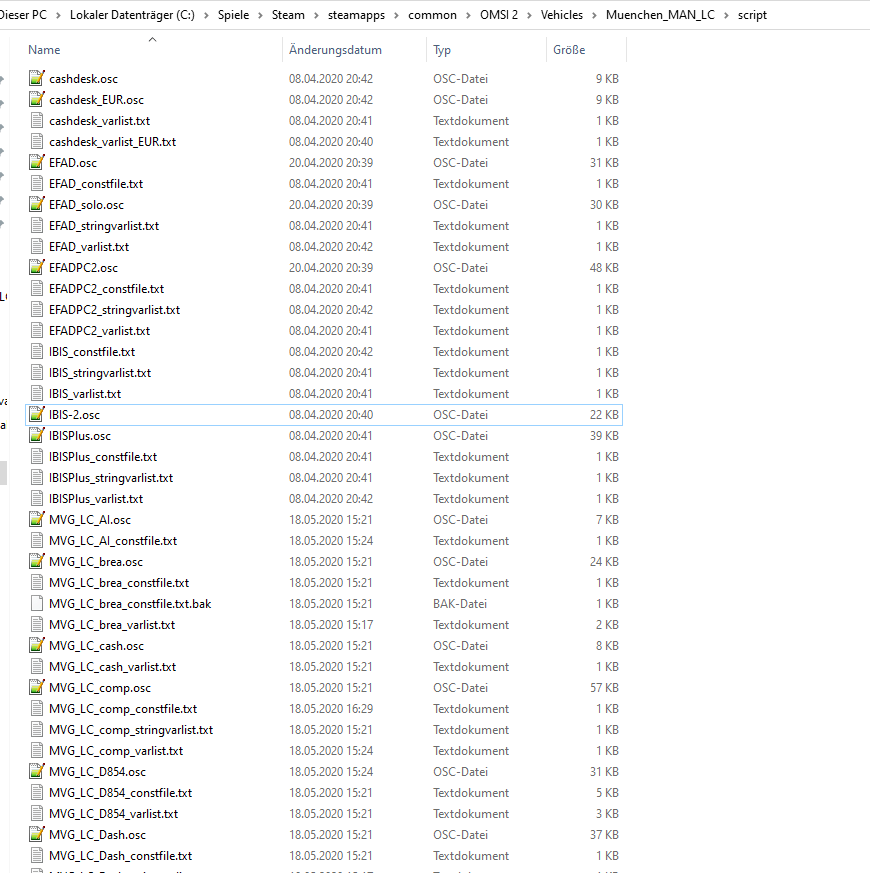
Task: Expand the breadcrumb chevron after Steam
Action: pyautogui.click(x=304, y=15)
